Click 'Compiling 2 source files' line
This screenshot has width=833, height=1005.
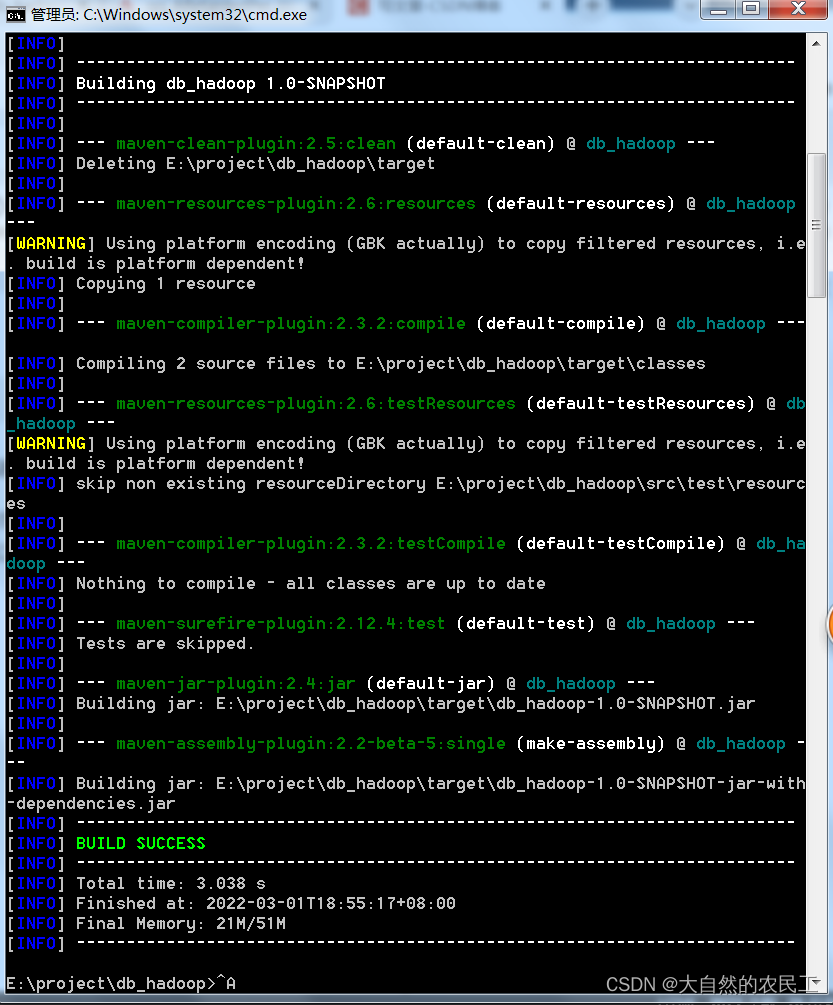[x=391, y=364]
